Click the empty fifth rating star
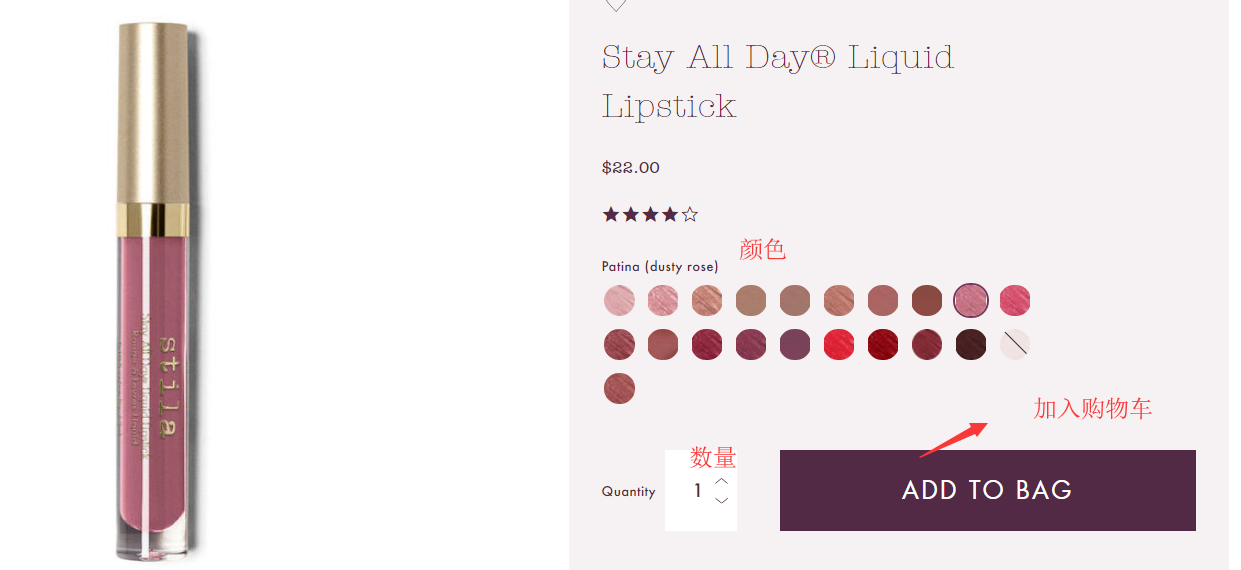Screen dimensions: 1241x570 tap(690, 214)
